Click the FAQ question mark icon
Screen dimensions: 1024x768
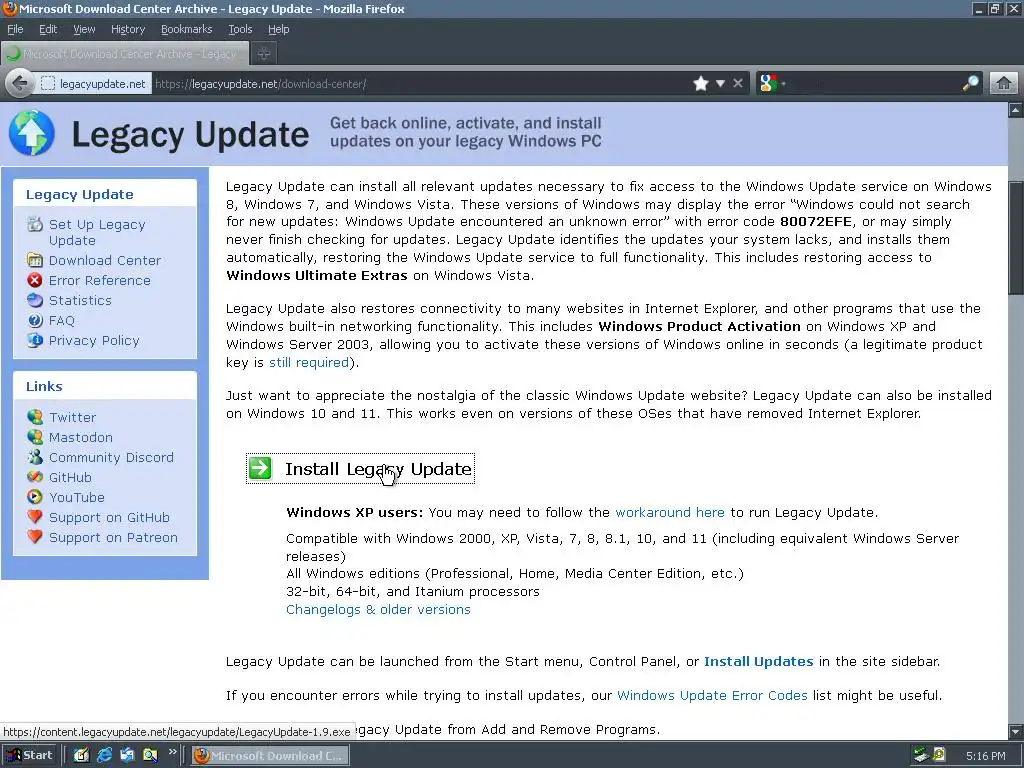[x=35, y=321]
